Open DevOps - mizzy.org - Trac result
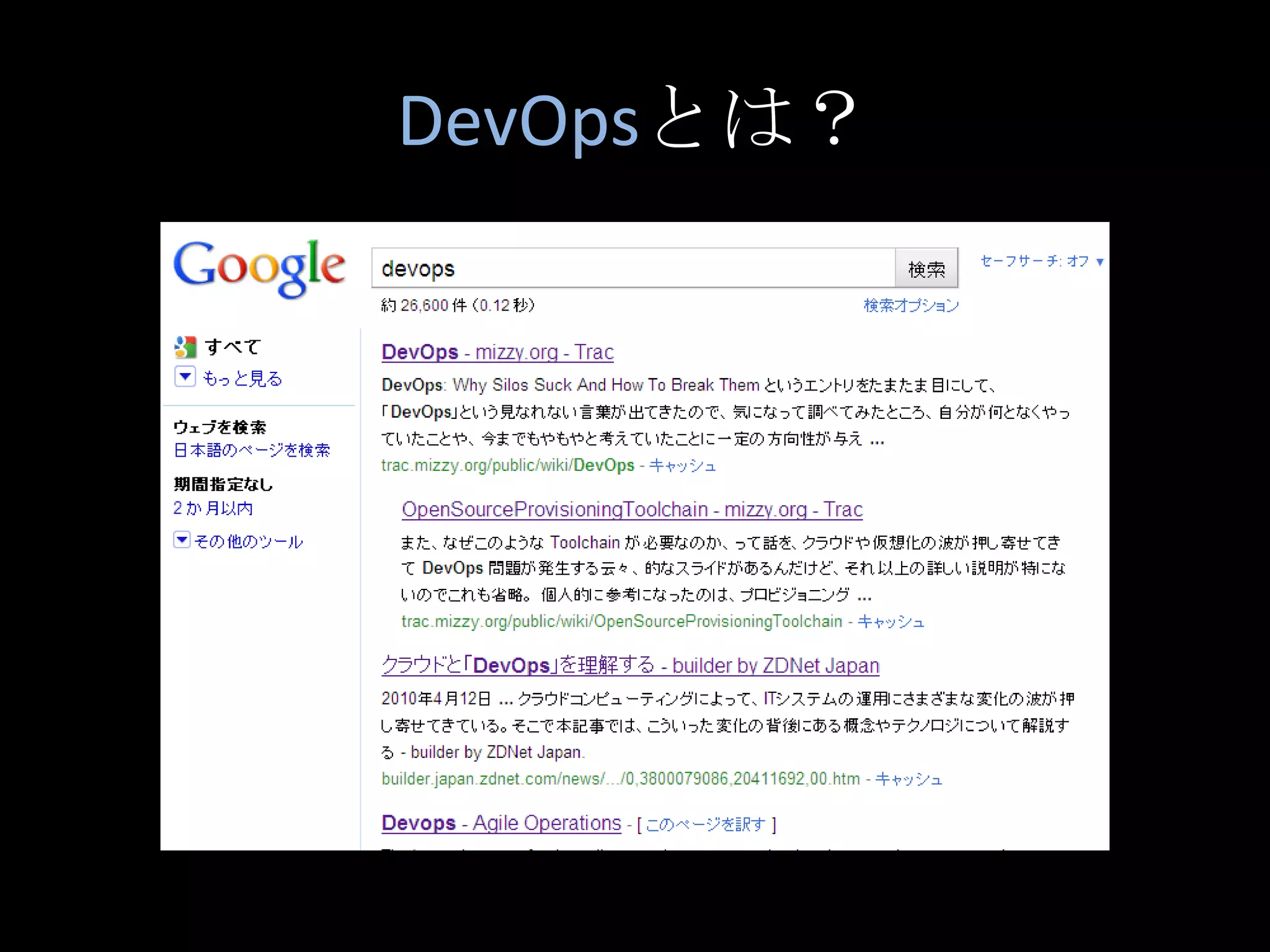Viewport: 1270px width, 952px height. (x=497, y=352)
